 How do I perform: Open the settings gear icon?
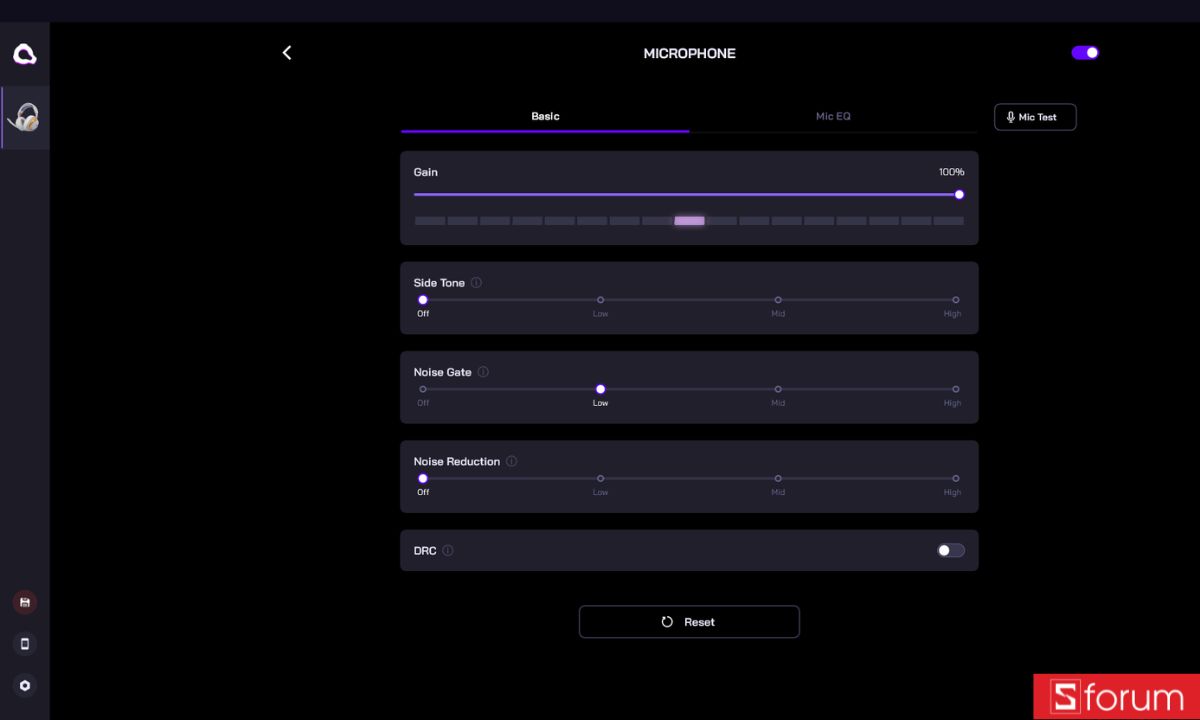25,686
